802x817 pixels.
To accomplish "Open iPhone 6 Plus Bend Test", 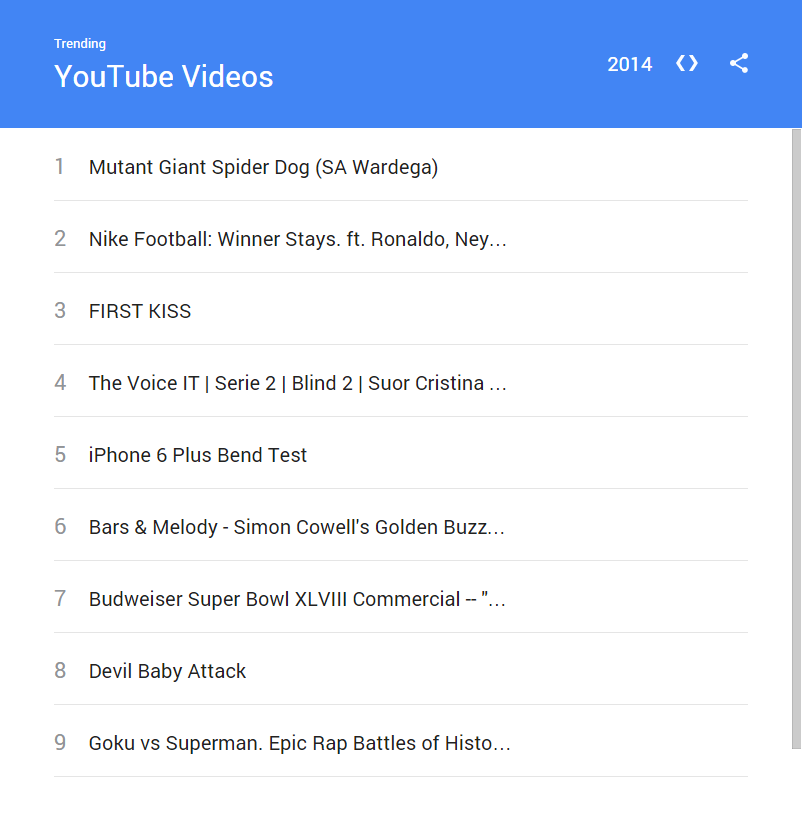I will click(x=197, y=455).
